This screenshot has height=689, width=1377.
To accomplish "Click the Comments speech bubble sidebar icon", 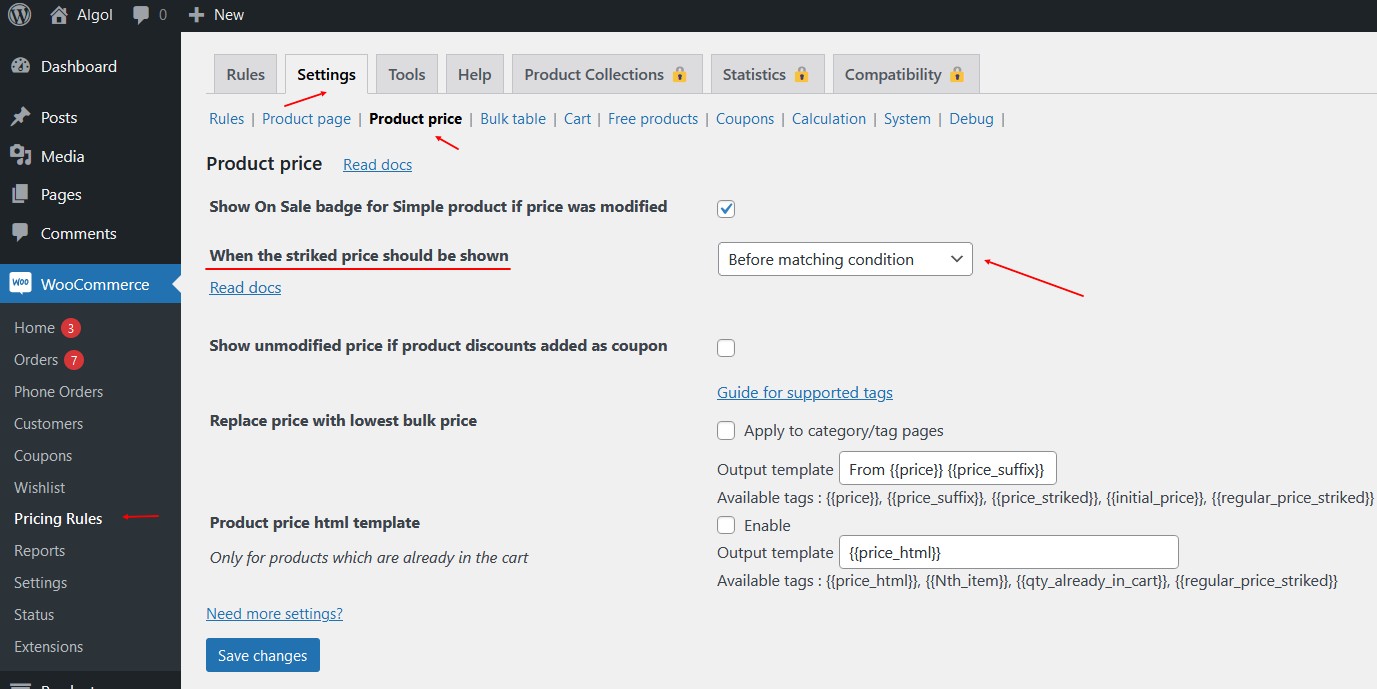I will 21,233.
